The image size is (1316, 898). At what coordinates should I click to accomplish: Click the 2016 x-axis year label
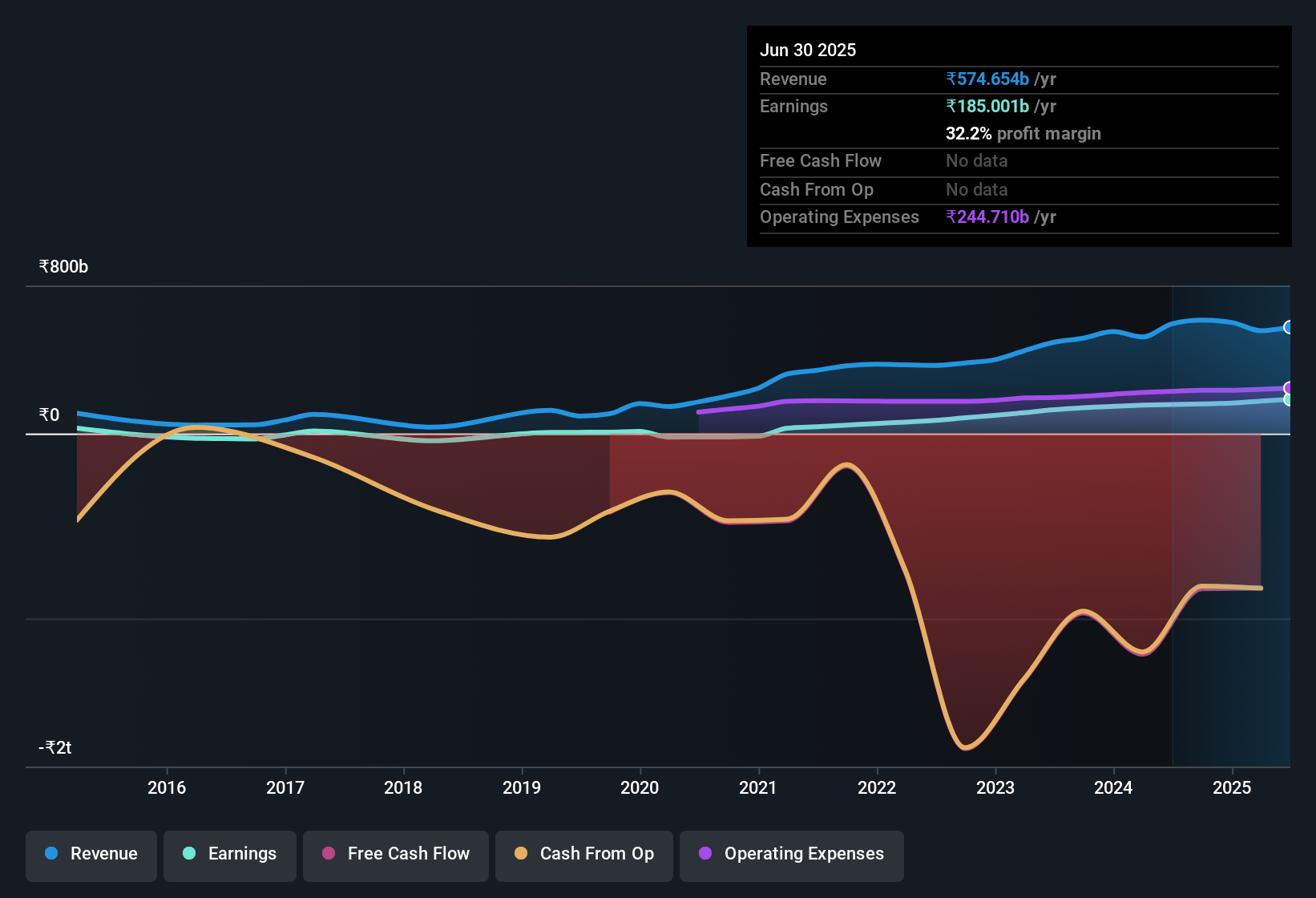coord(167,788)
